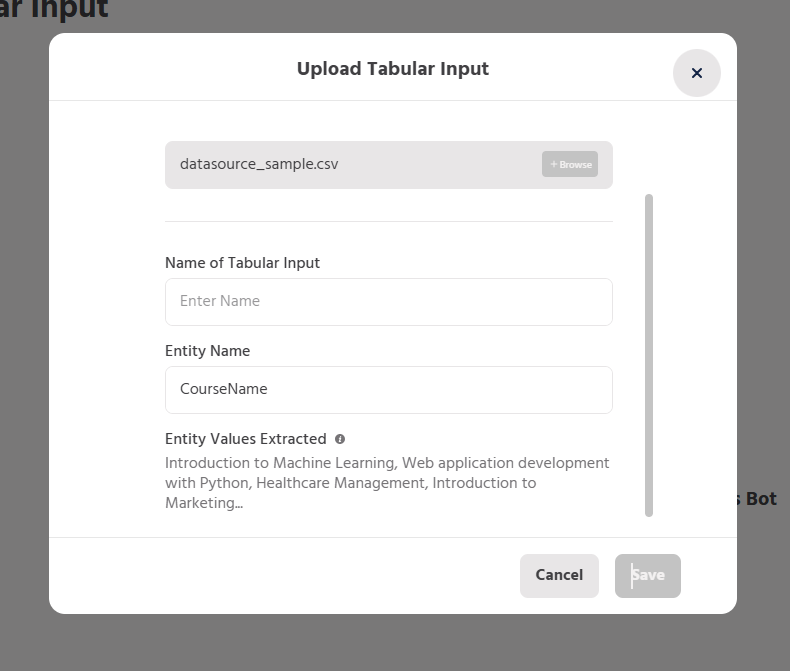Cancel the tabular input upload
Image resolution: width=790 pixels, height=671 pixels.
point(559,575)
